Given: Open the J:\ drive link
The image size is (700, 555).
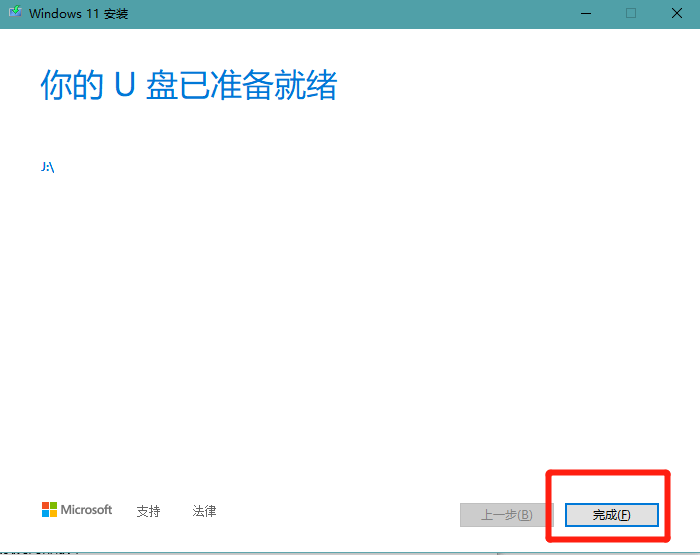Looking at the screenshot, I should coord(47,167).
